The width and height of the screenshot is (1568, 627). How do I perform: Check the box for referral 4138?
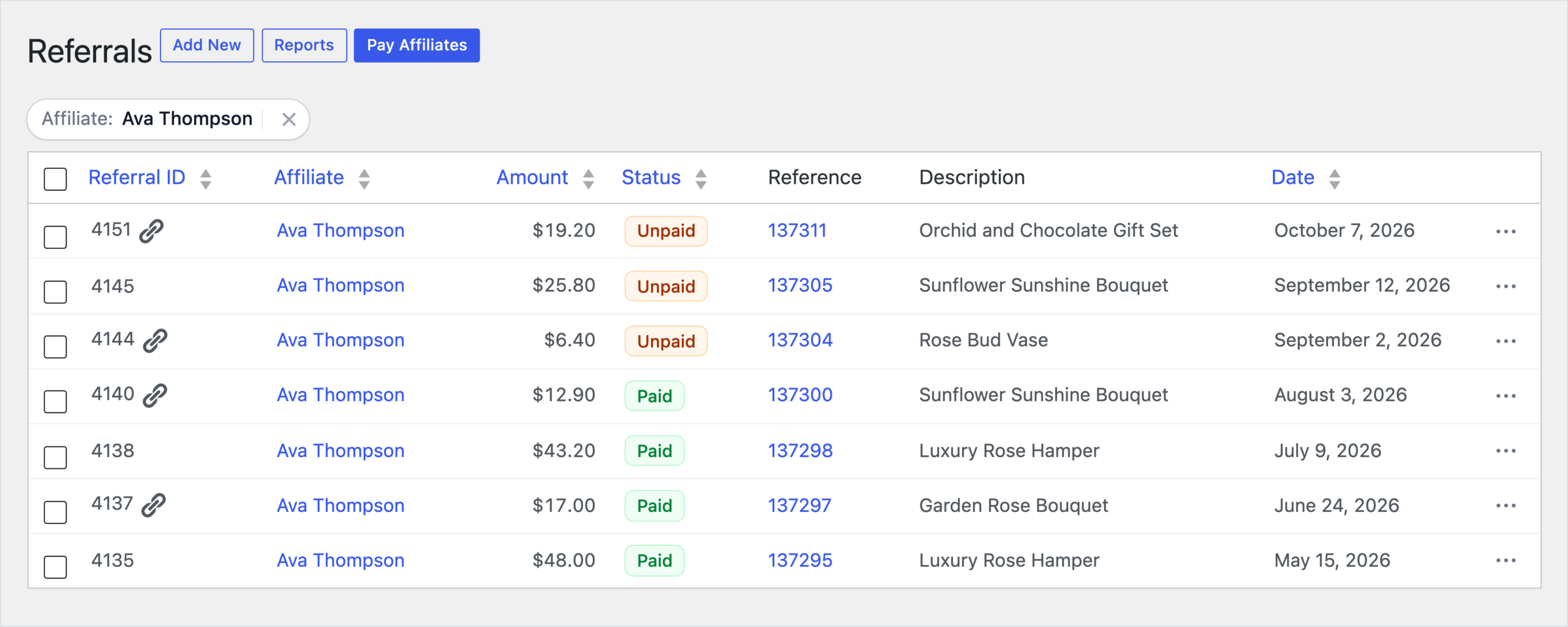pos(55,457)
